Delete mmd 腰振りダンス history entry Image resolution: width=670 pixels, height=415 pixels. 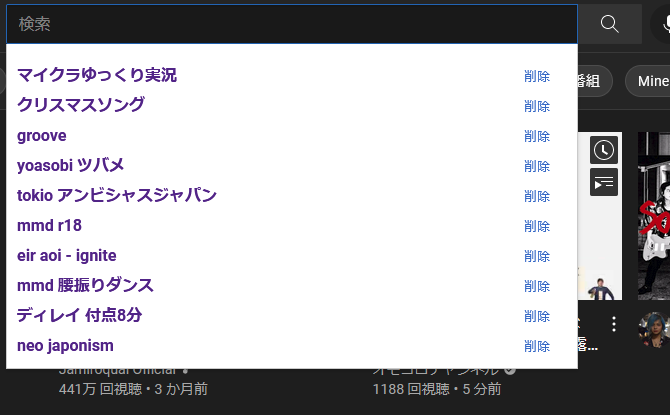click(x=537, y=286)
